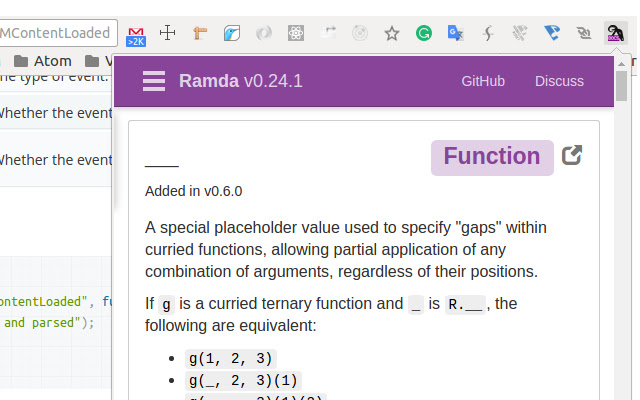Viewport: 640px width, 400px height.
Task: Open the Discuss link in Ramda header
Action: click(x=559, y=81)
